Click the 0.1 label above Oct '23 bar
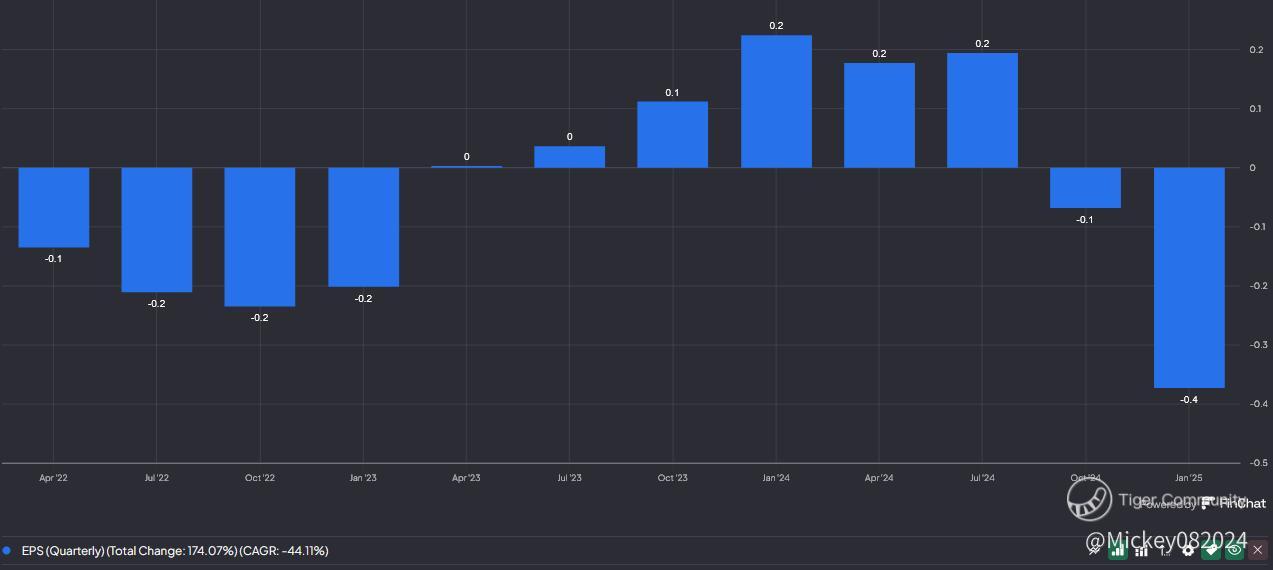Image resolution: width=1273 pixels, height=570 pixels. pos(672,93)
